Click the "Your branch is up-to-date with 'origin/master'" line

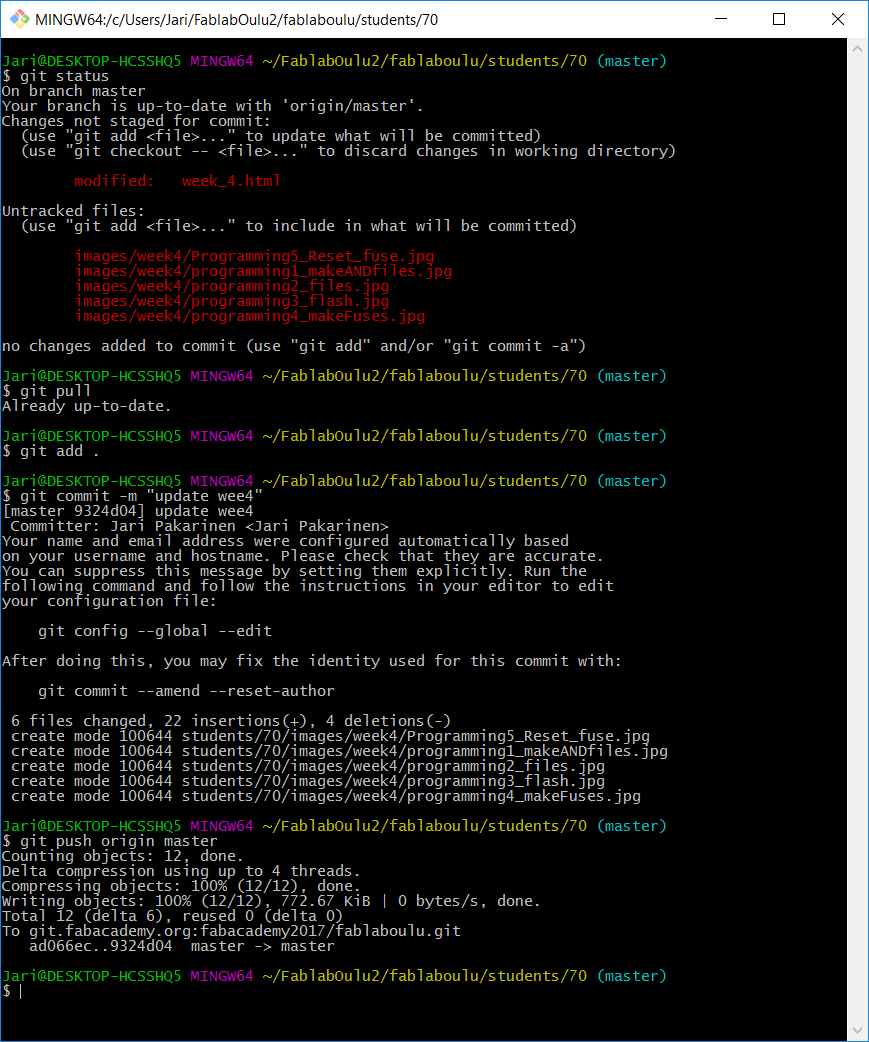point(213,106)
